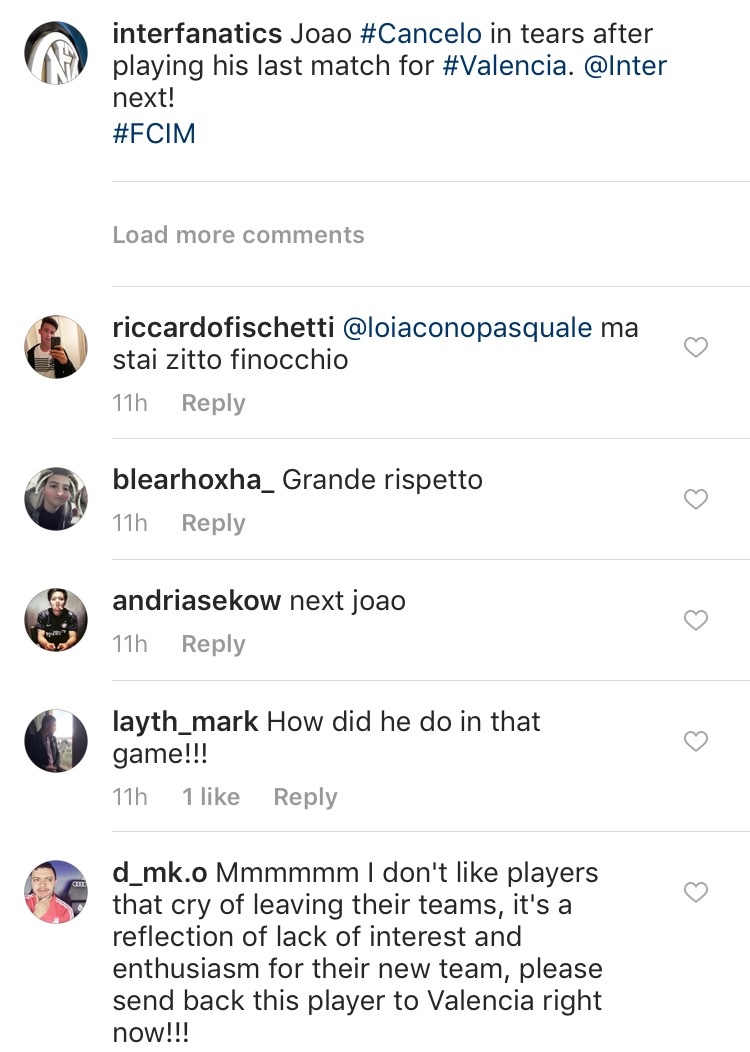Open interfanatics profile picture
Viewport: 750px width, 1052px height.
[x=56, y=52]
